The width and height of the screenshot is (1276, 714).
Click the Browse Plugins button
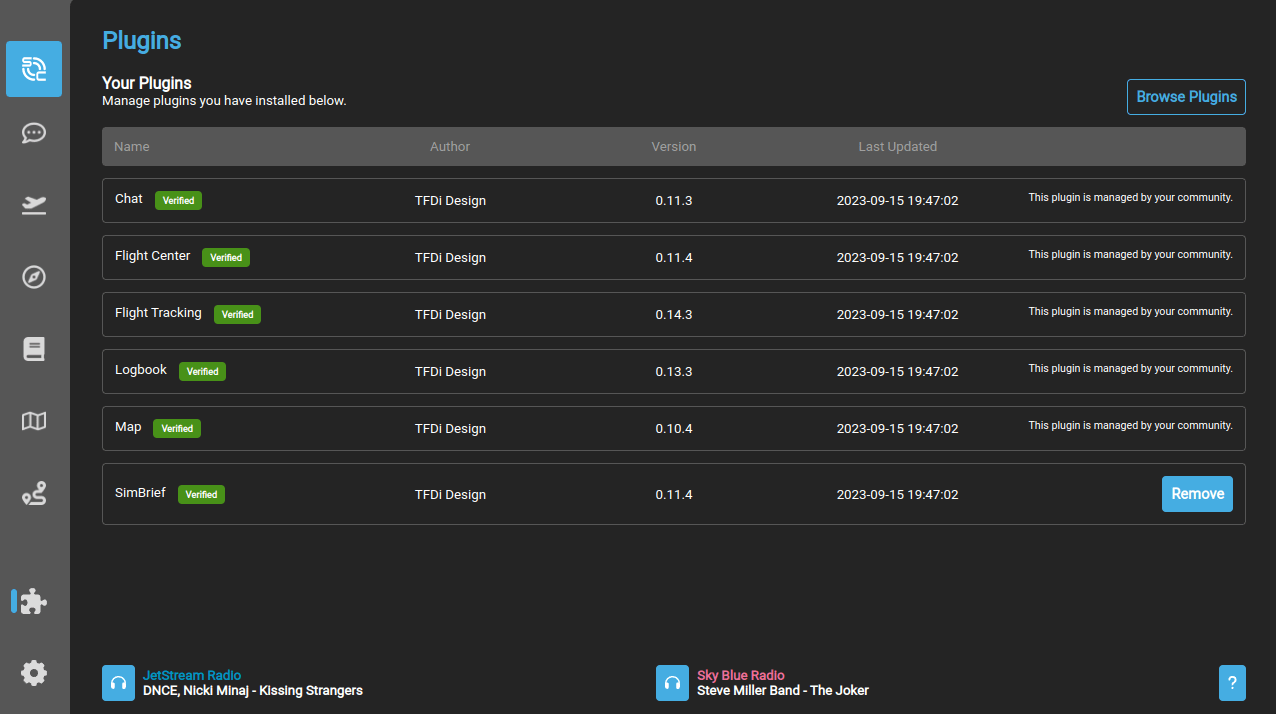point(1186,97)
